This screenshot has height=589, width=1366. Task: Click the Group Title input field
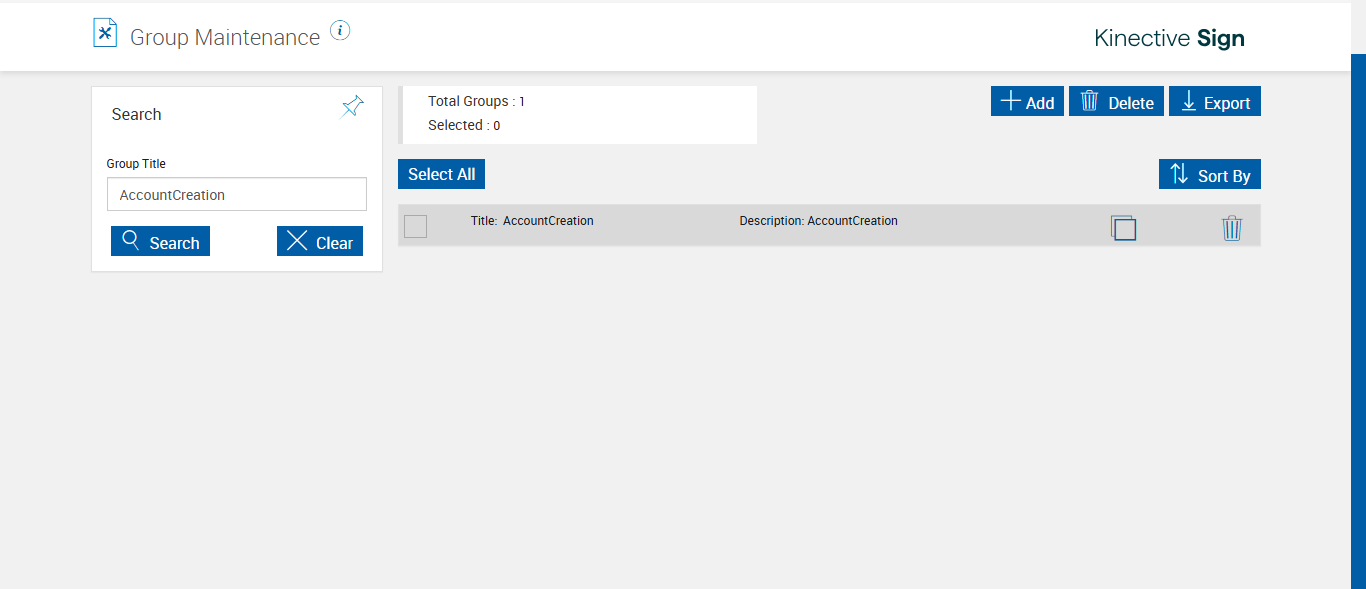coord(237,194)
